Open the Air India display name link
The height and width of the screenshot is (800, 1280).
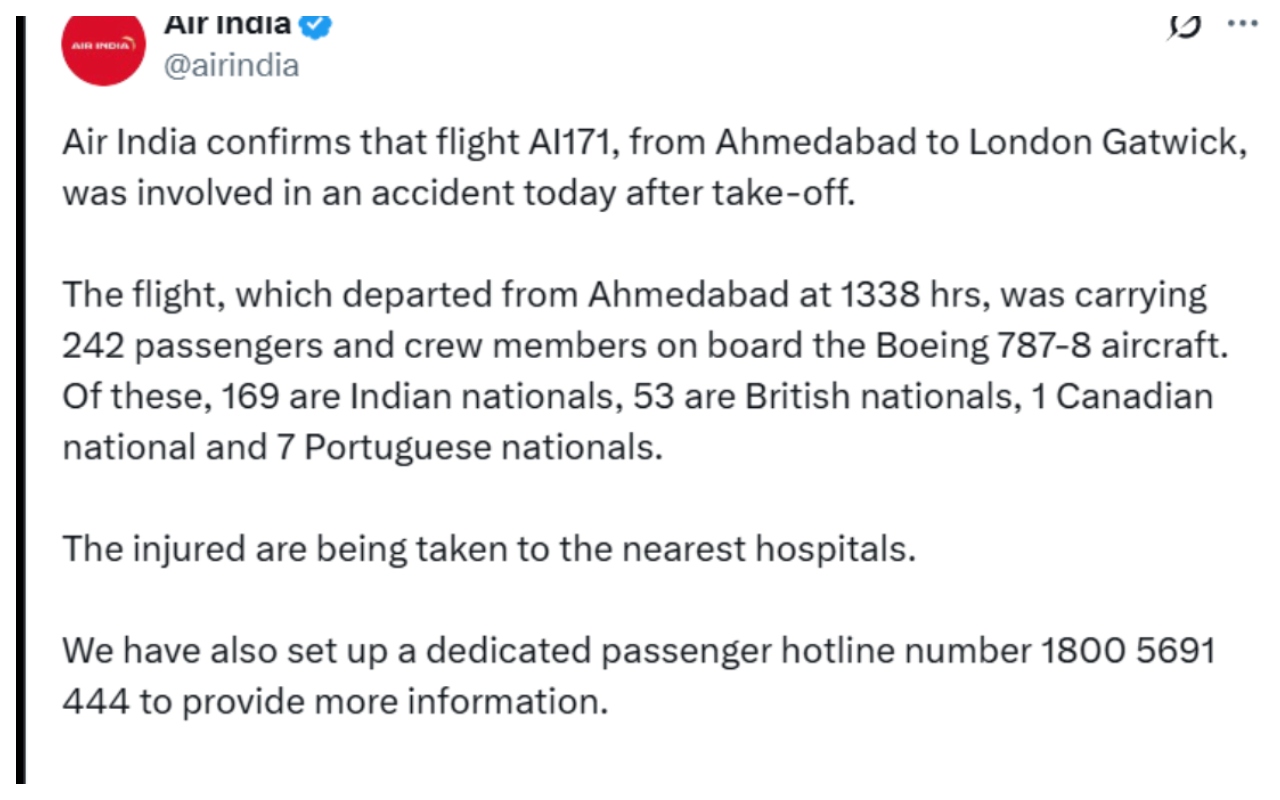point(227,22)
